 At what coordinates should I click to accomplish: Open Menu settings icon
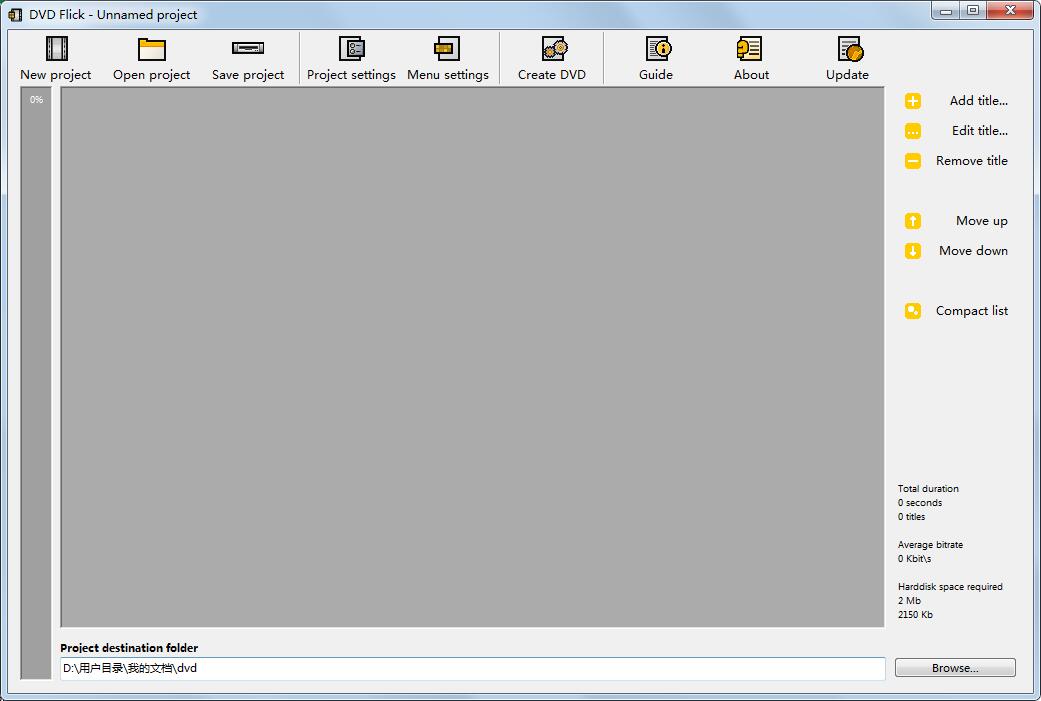[447, 48]
